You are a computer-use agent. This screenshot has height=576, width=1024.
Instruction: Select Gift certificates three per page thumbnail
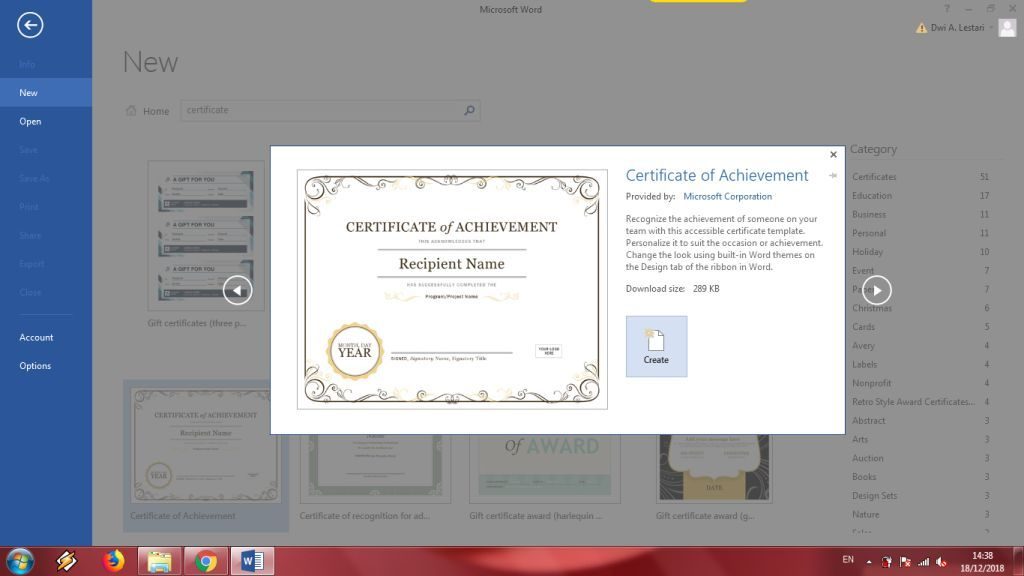(206, 235)
